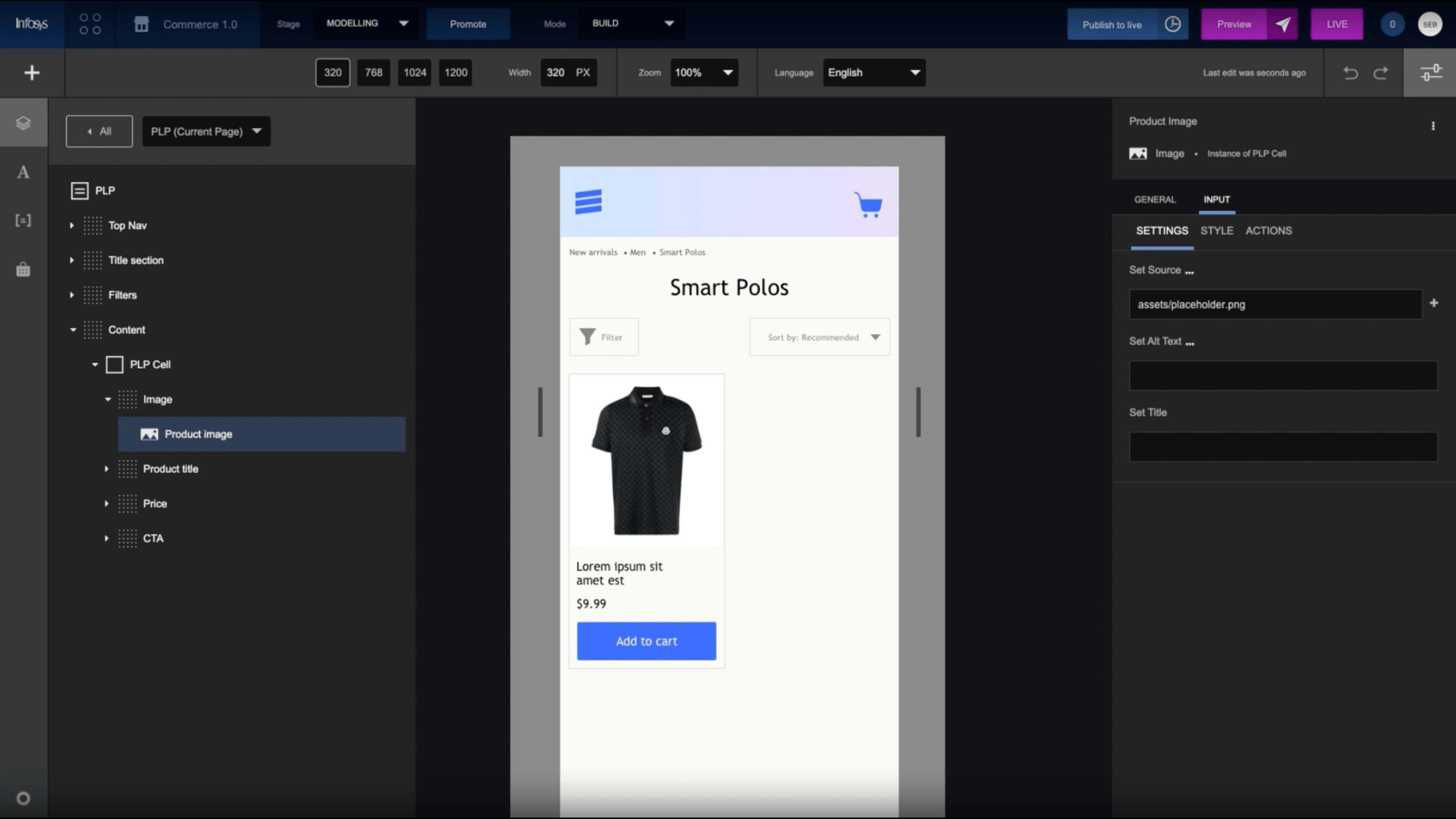Open the Product Image three-dot menu

pyautogui.click(x=1433, y=125)
